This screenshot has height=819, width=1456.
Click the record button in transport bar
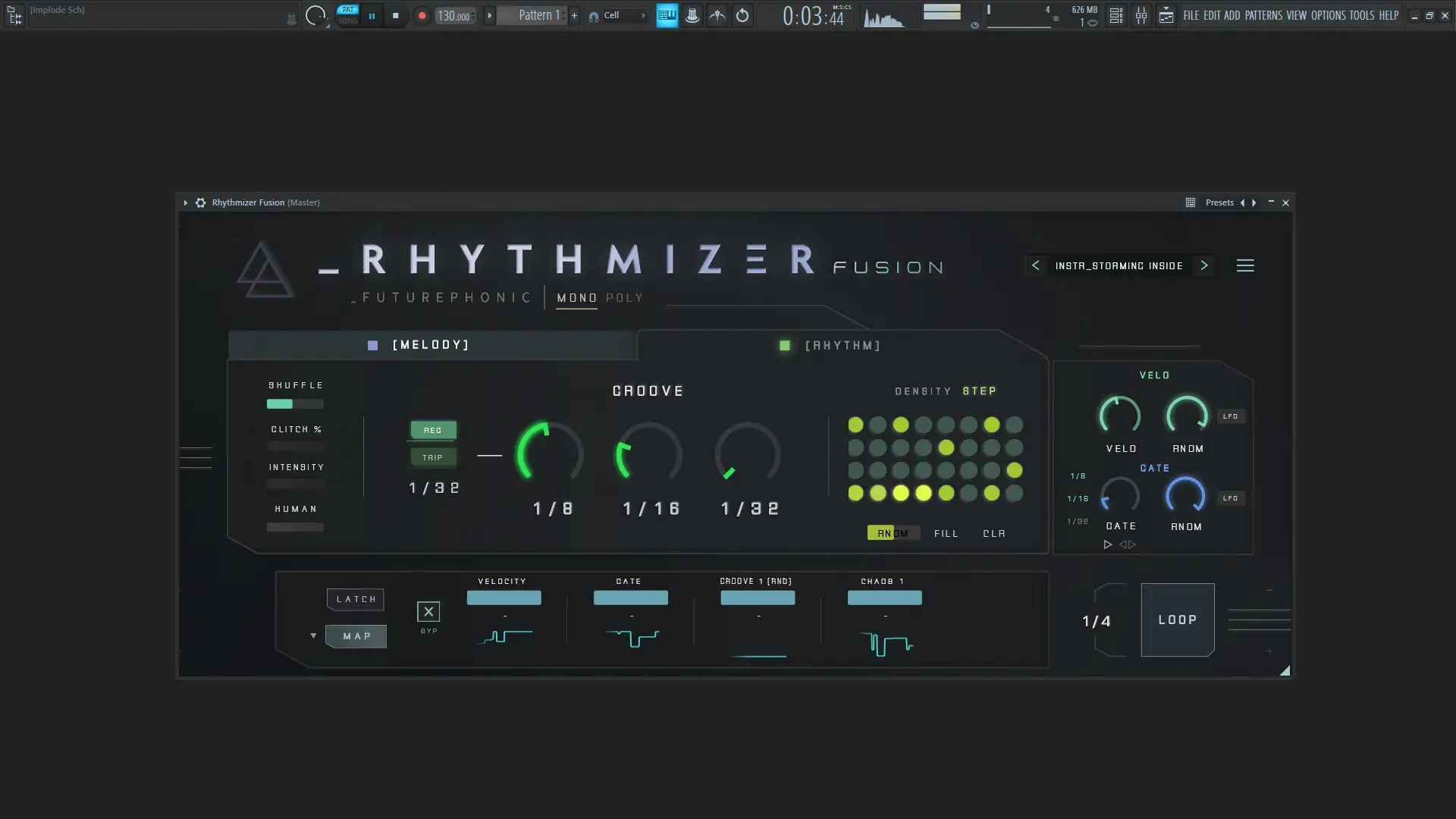pos(422,15)
